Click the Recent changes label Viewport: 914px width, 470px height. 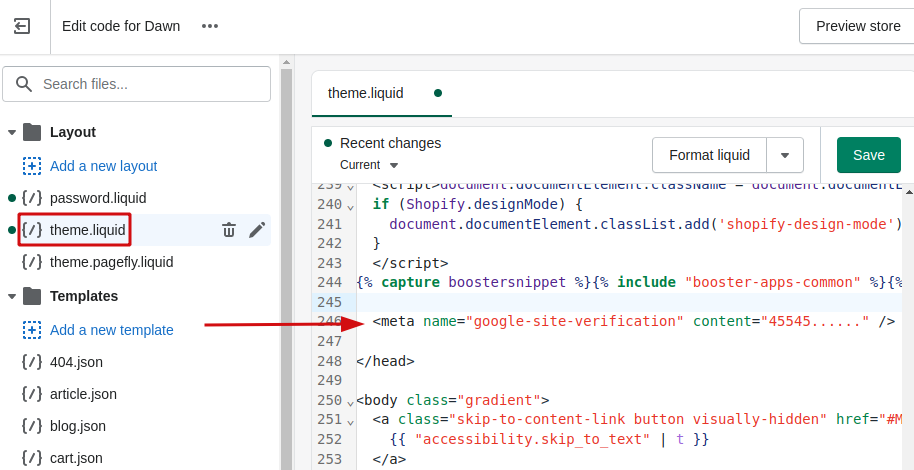(x=391, y=143)
